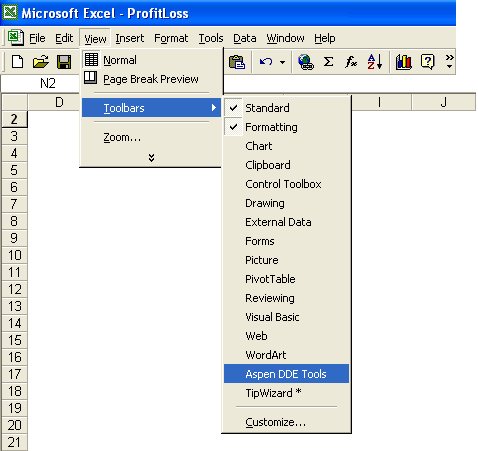
Task: Open the Undo history dropdown arrow
Action: [282, 62]
